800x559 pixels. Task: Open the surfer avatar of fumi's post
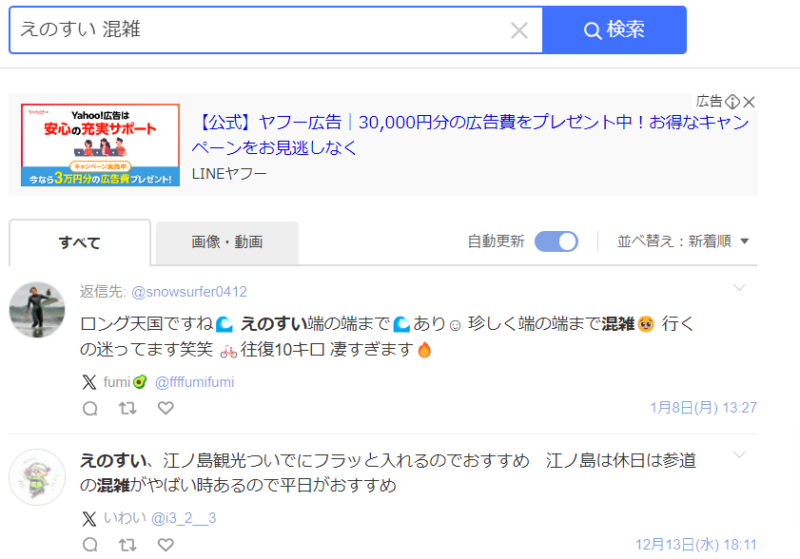tap(37, 310)
